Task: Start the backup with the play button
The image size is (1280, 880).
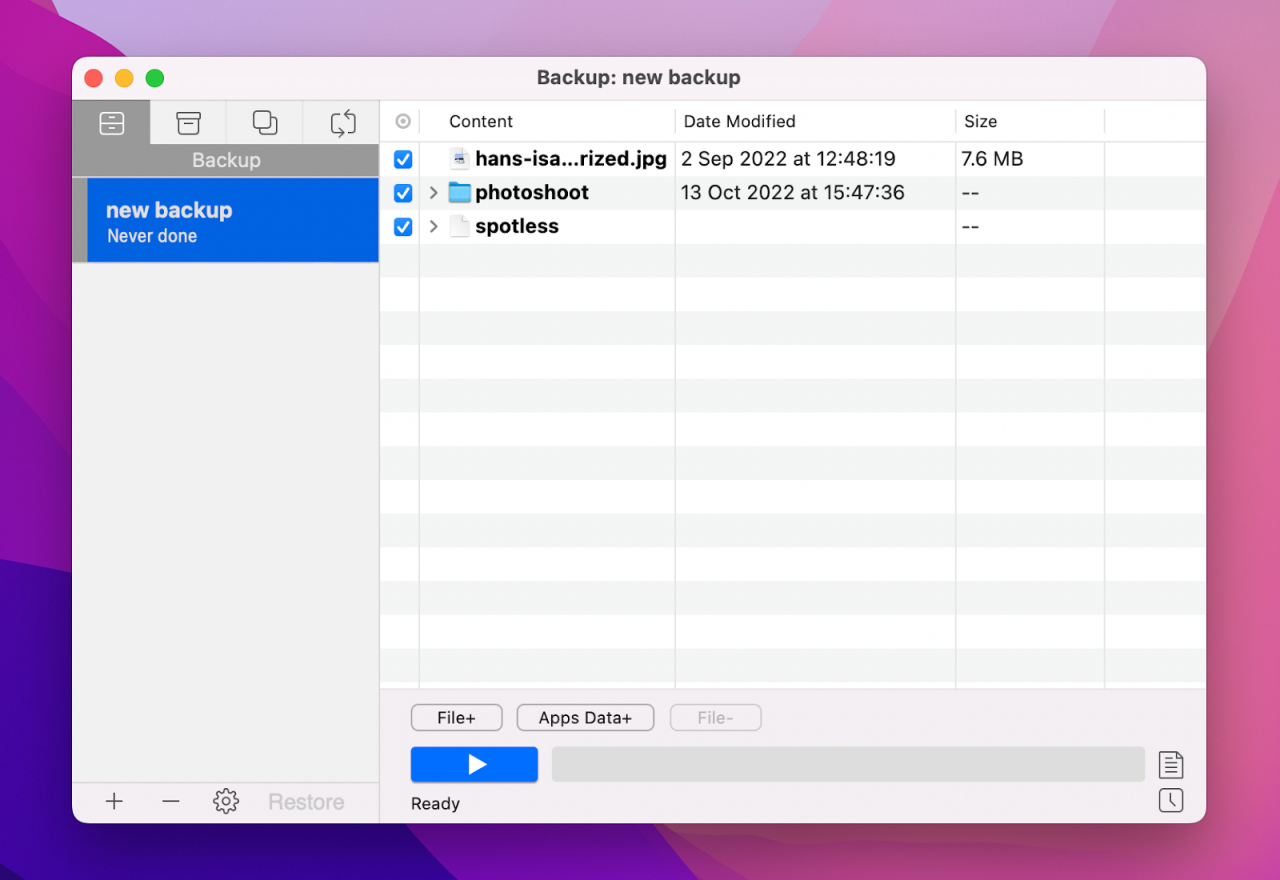Action: (474, 765)
